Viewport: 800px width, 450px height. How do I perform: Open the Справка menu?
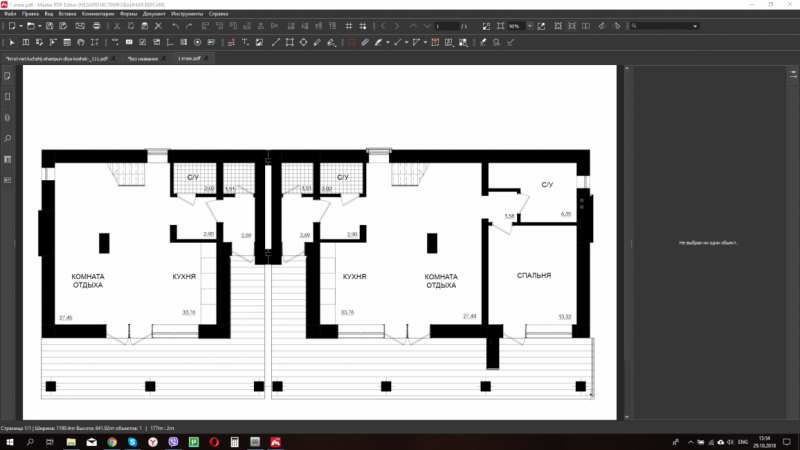(218, 14)
